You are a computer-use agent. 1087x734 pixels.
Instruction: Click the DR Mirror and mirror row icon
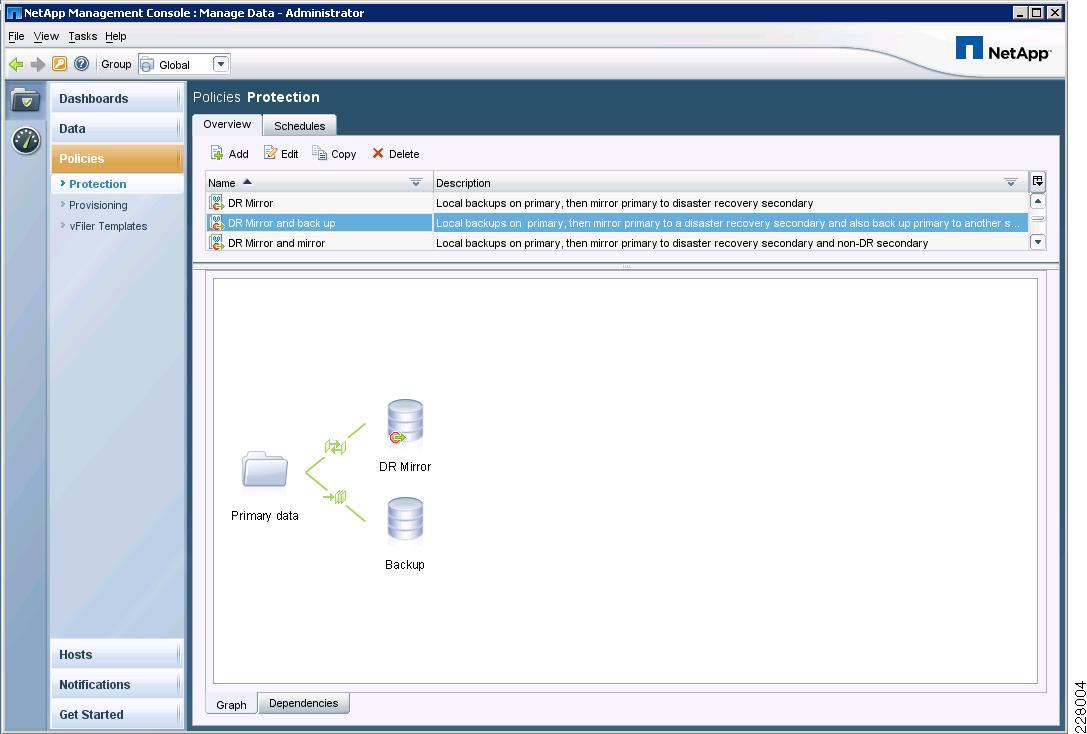(216, 243)
